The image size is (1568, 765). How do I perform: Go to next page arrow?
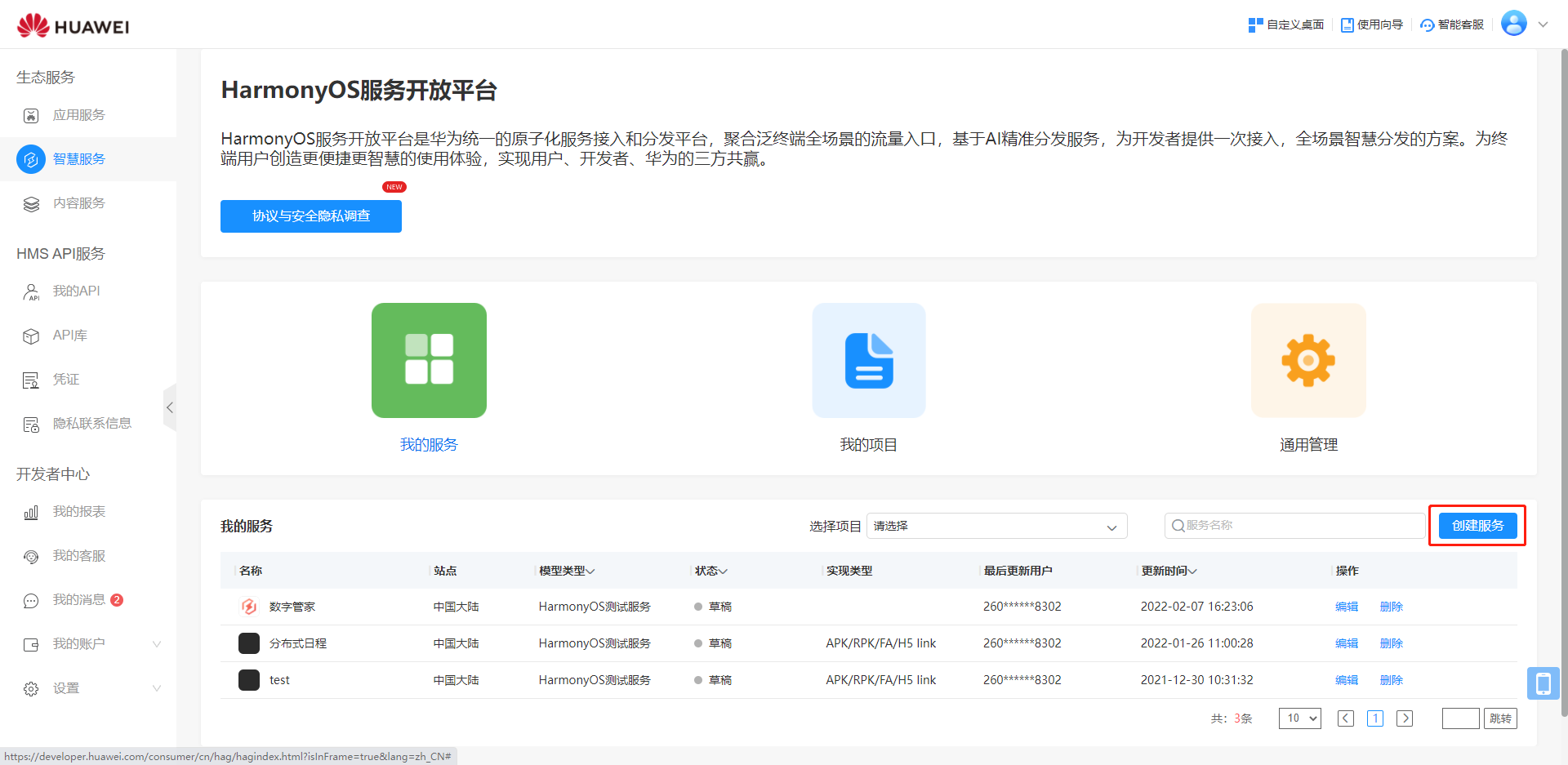(x=1405, y=718)
